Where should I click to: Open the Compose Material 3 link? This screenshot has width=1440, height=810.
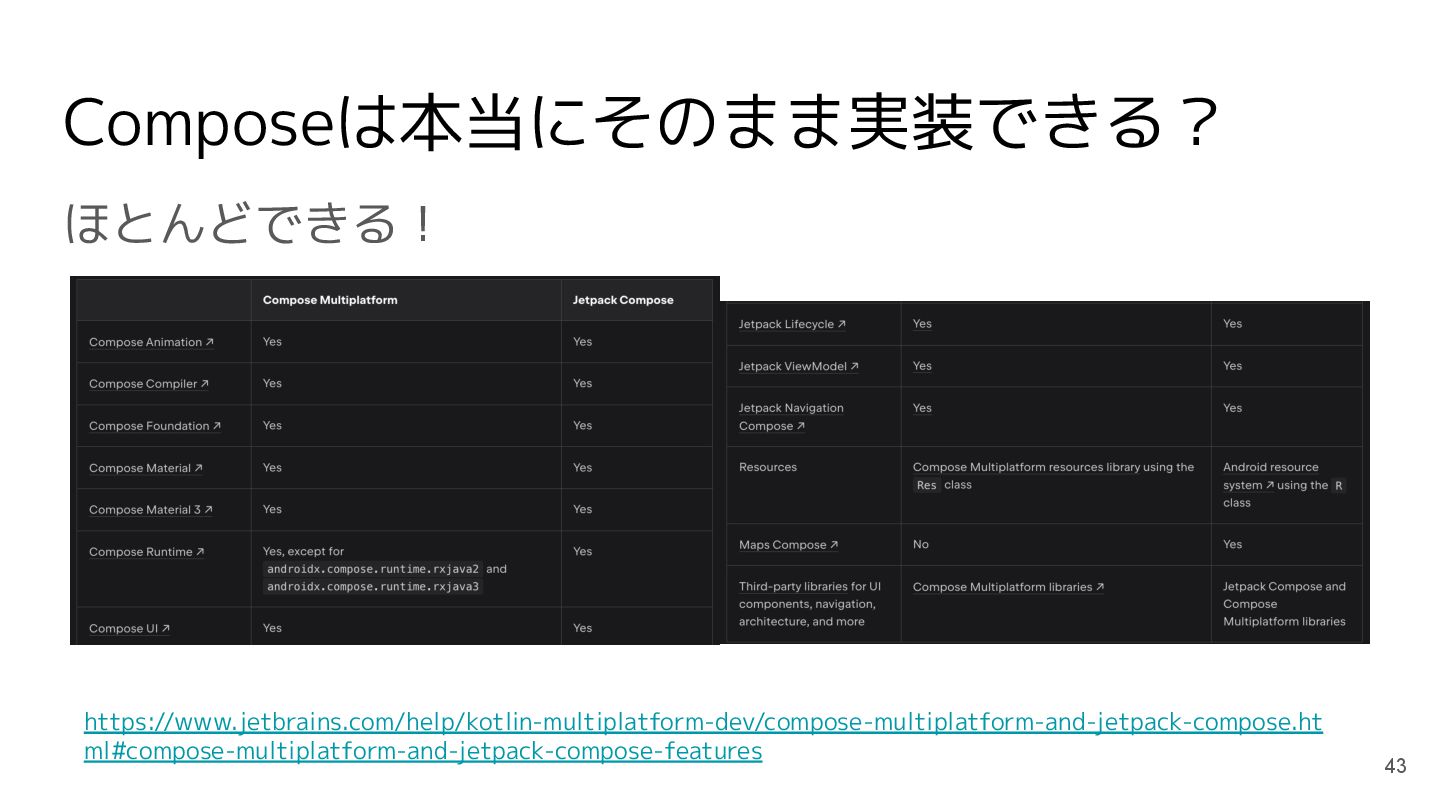click(x=151, y=510)
